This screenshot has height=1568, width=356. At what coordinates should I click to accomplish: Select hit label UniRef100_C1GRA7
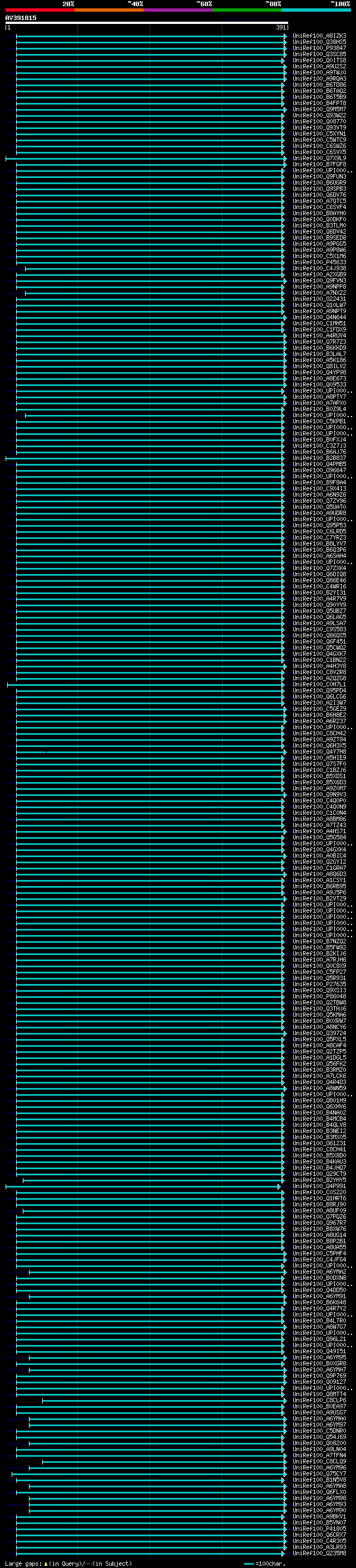pos(319,868)
